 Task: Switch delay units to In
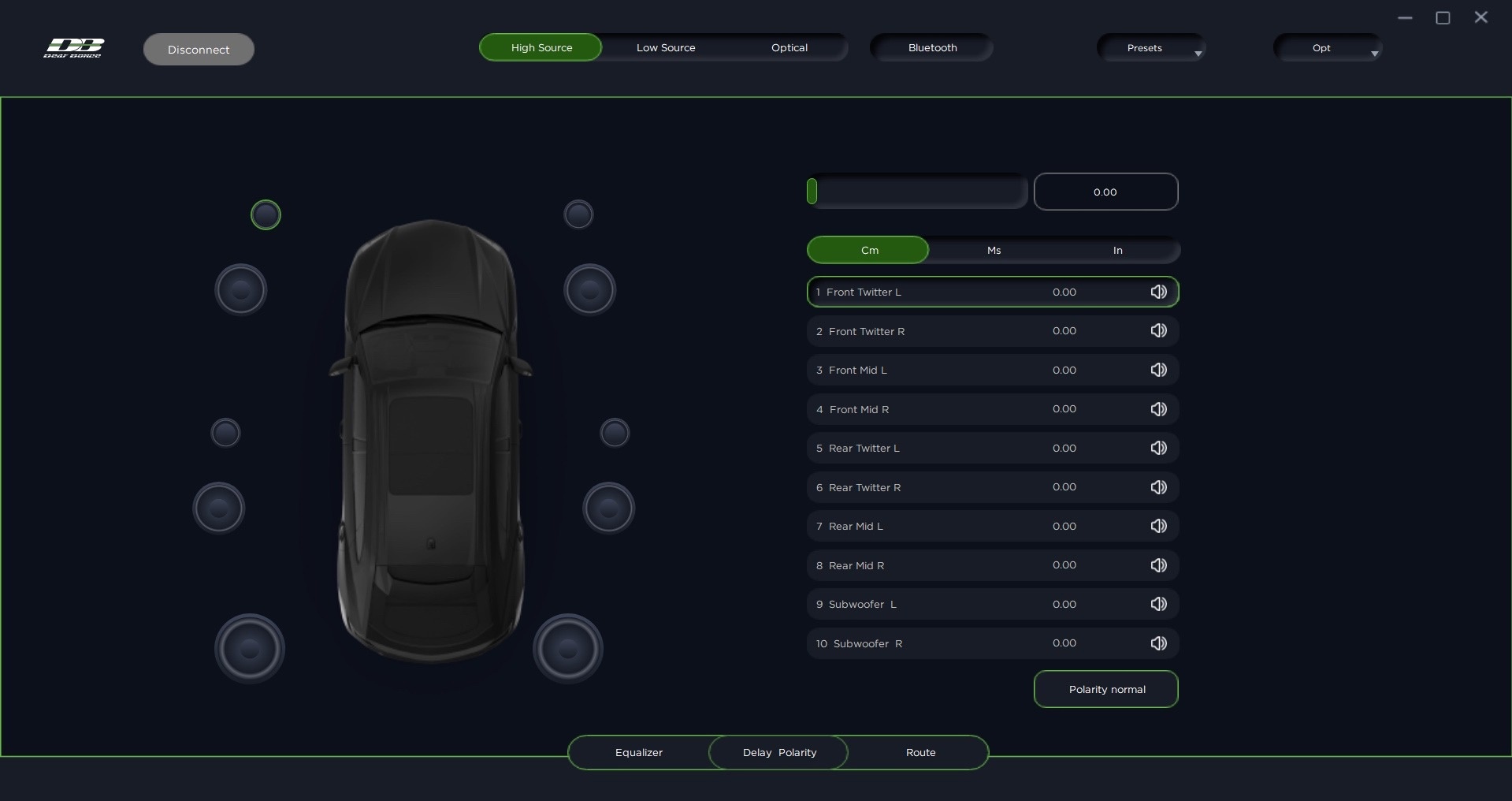coord(1117,250)
